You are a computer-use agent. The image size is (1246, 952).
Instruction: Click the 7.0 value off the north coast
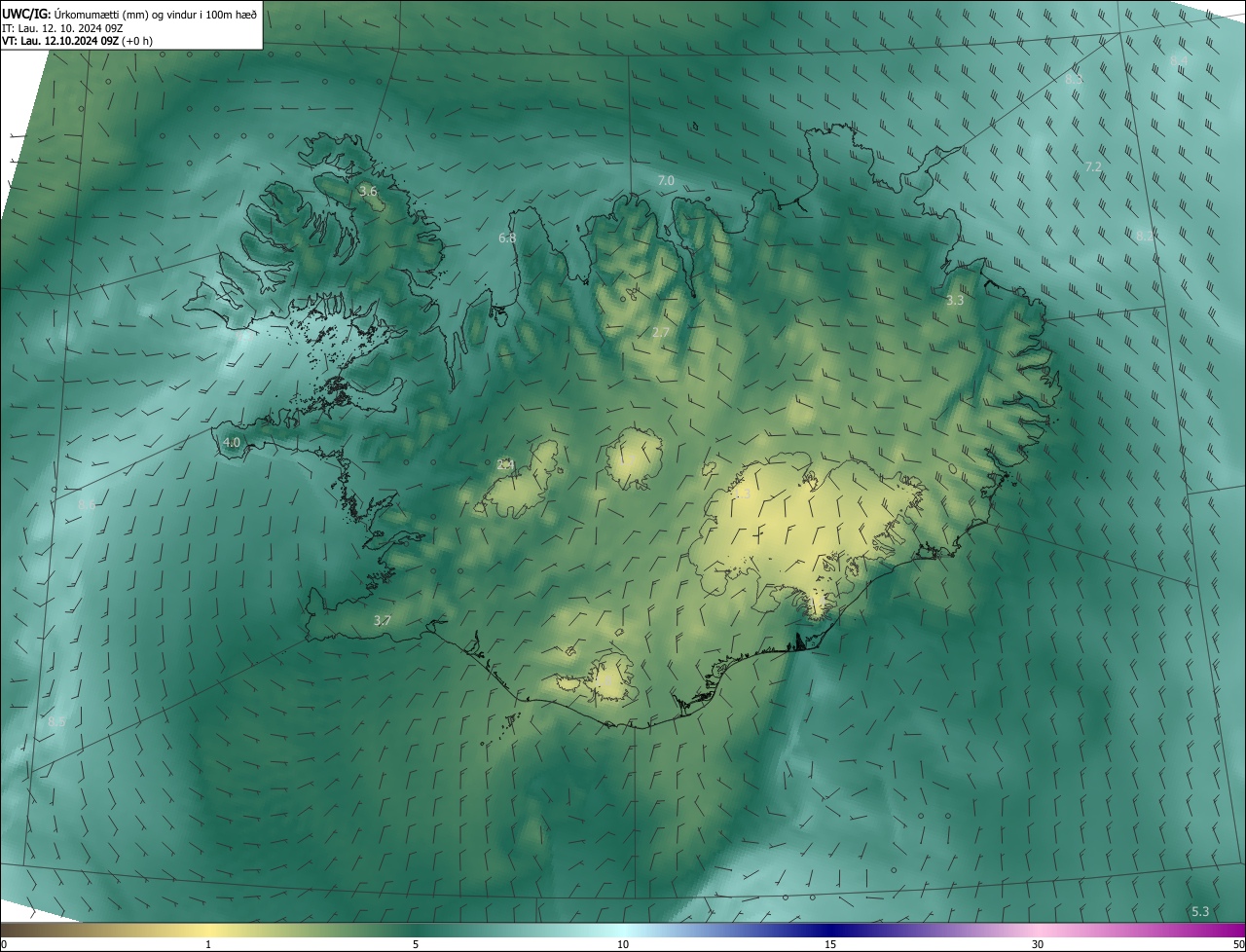click(666, 180)
